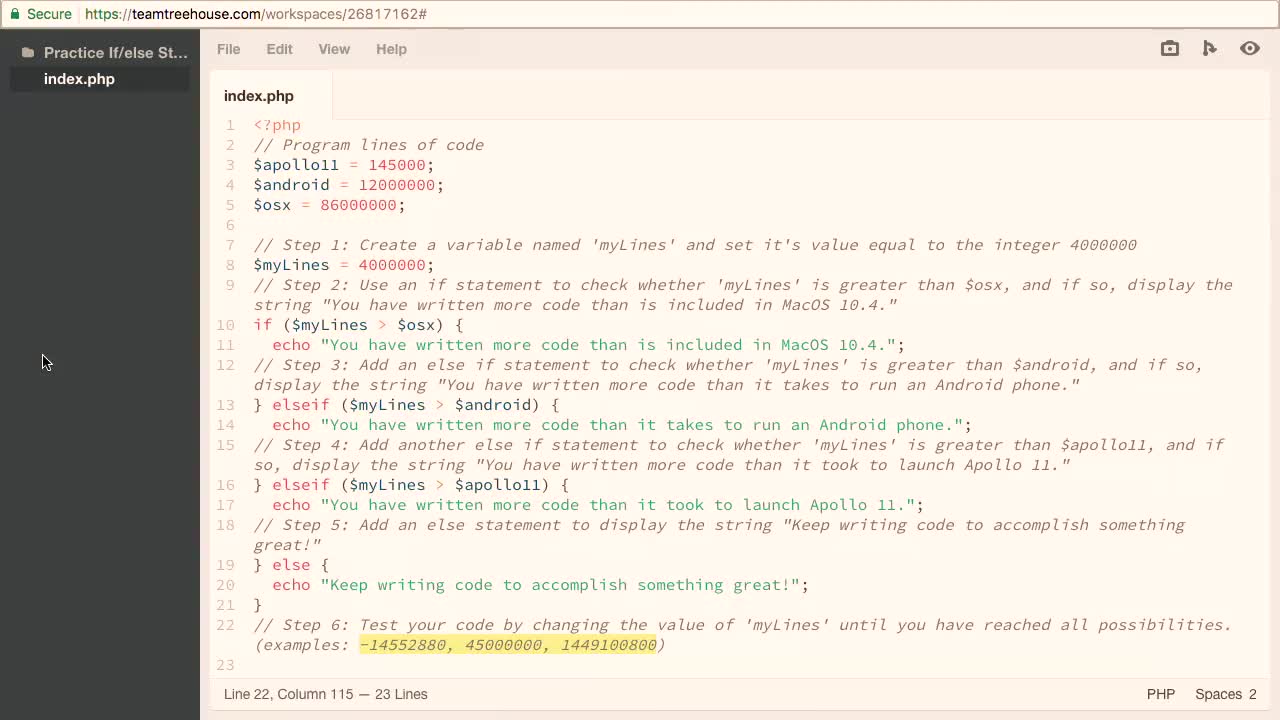Screen dimensions: 1280x720
Task: Open the Help menu
Action: pyautogui.click(x=391, y=49)
